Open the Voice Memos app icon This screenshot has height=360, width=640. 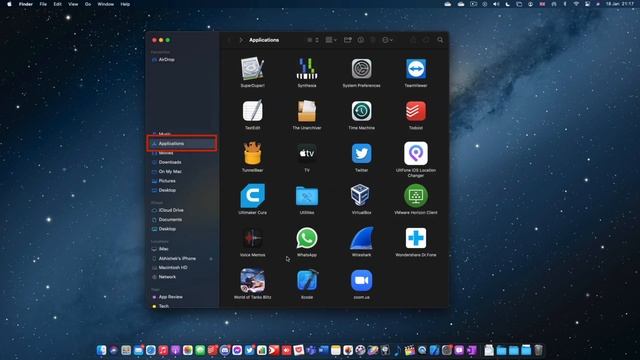coord(252,238)
